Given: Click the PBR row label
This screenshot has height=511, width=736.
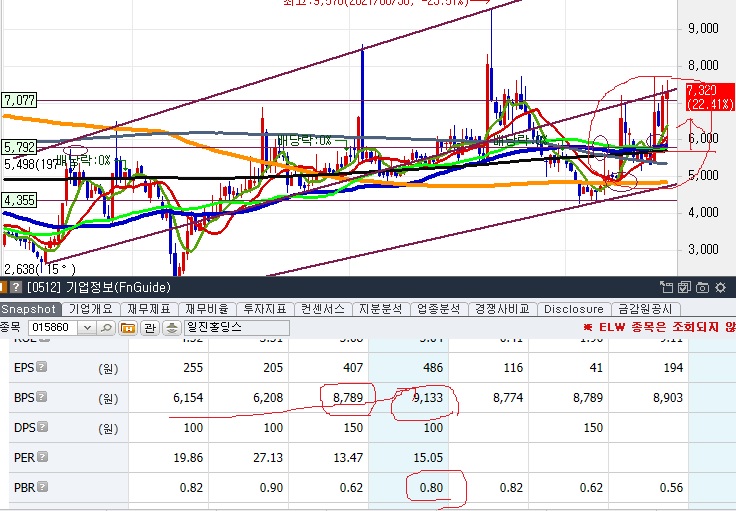Looking at the screenshot, I should [x=24, y=488].
